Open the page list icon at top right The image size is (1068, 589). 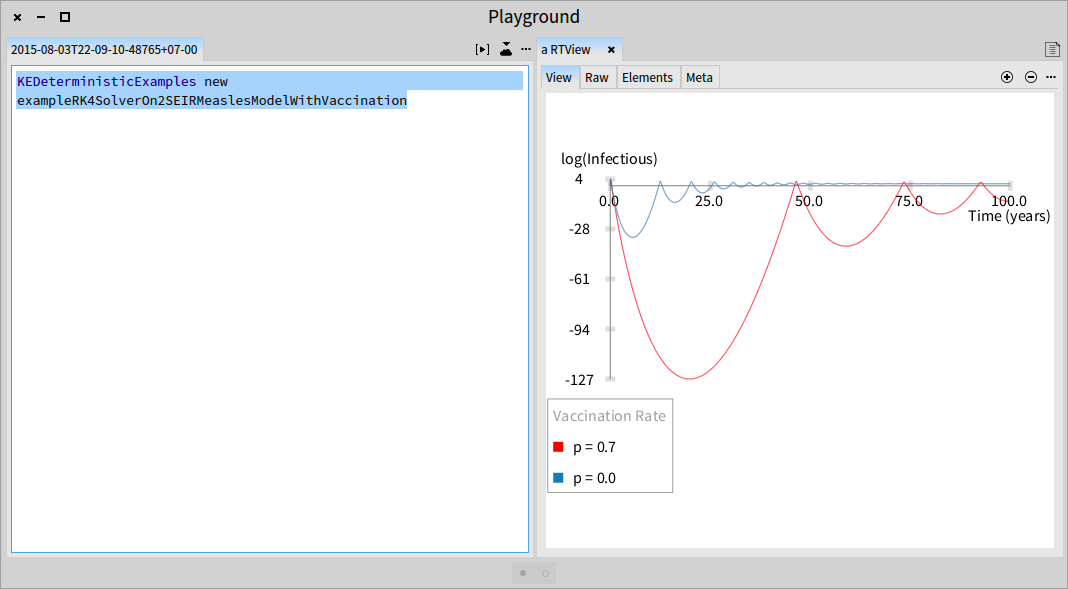[x=1052, y=49]
